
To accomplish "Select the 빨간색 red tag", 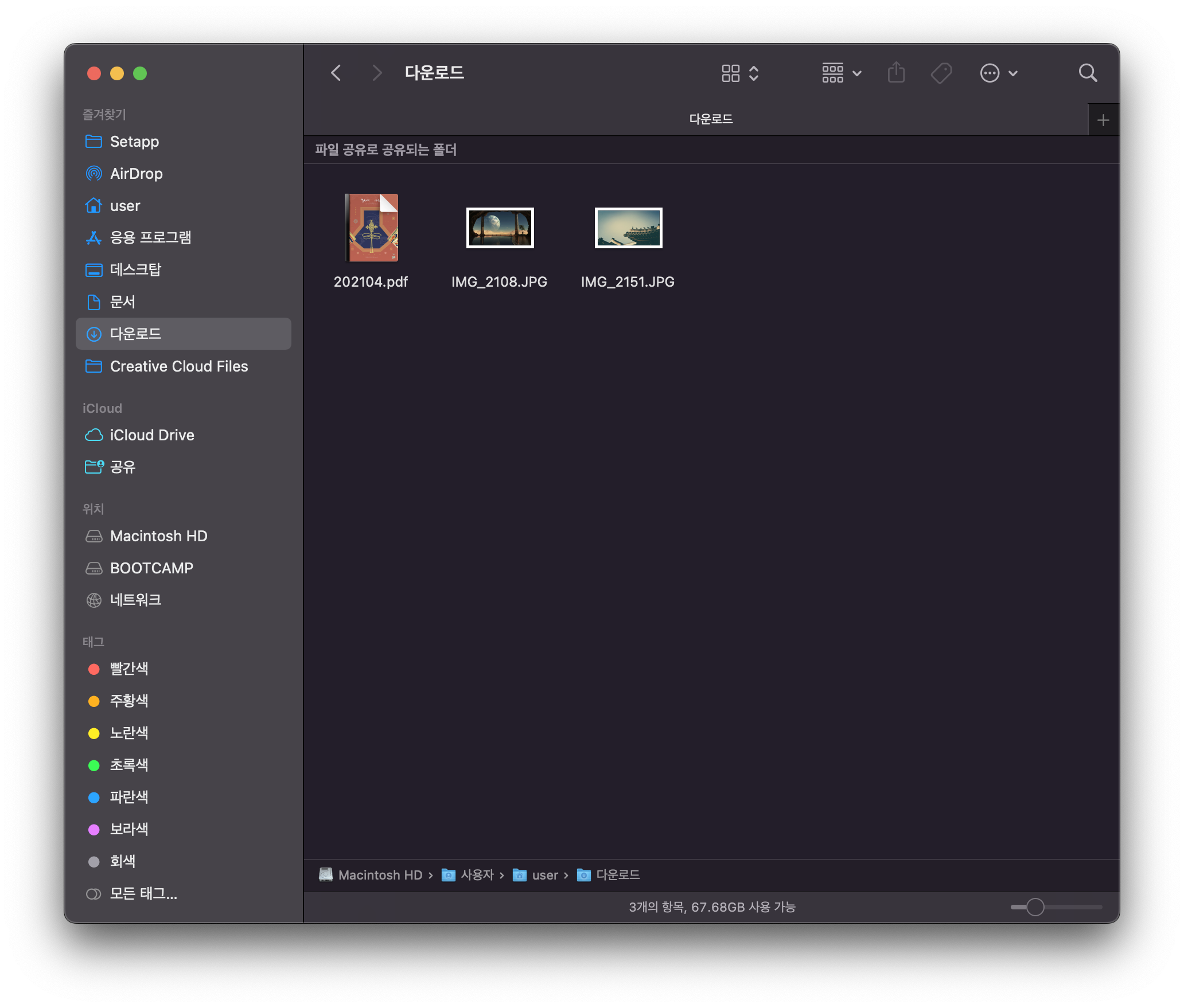I will click(x=128, y=669).
